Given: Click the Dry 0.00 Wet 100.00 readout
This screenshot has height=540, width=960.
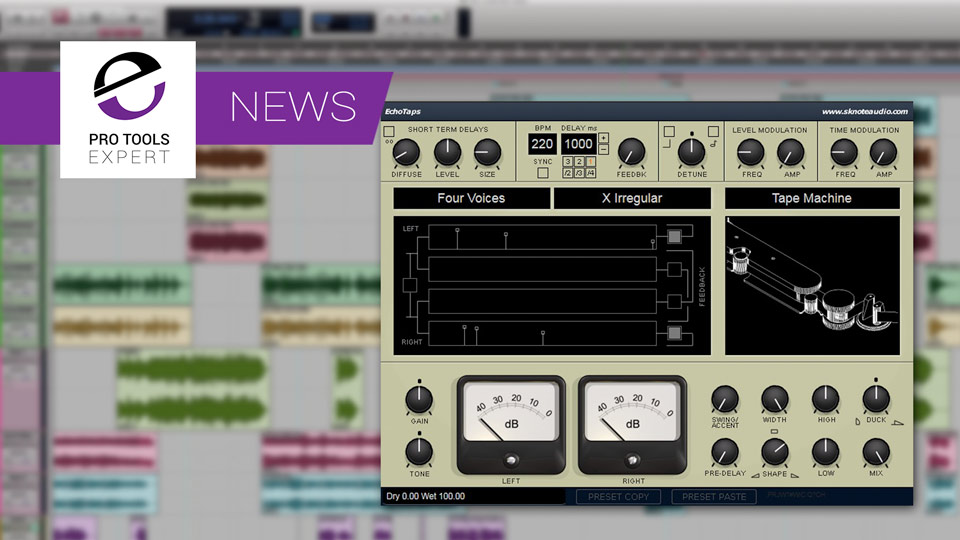Looking at the screenshot, I should (x=426, y=496).
